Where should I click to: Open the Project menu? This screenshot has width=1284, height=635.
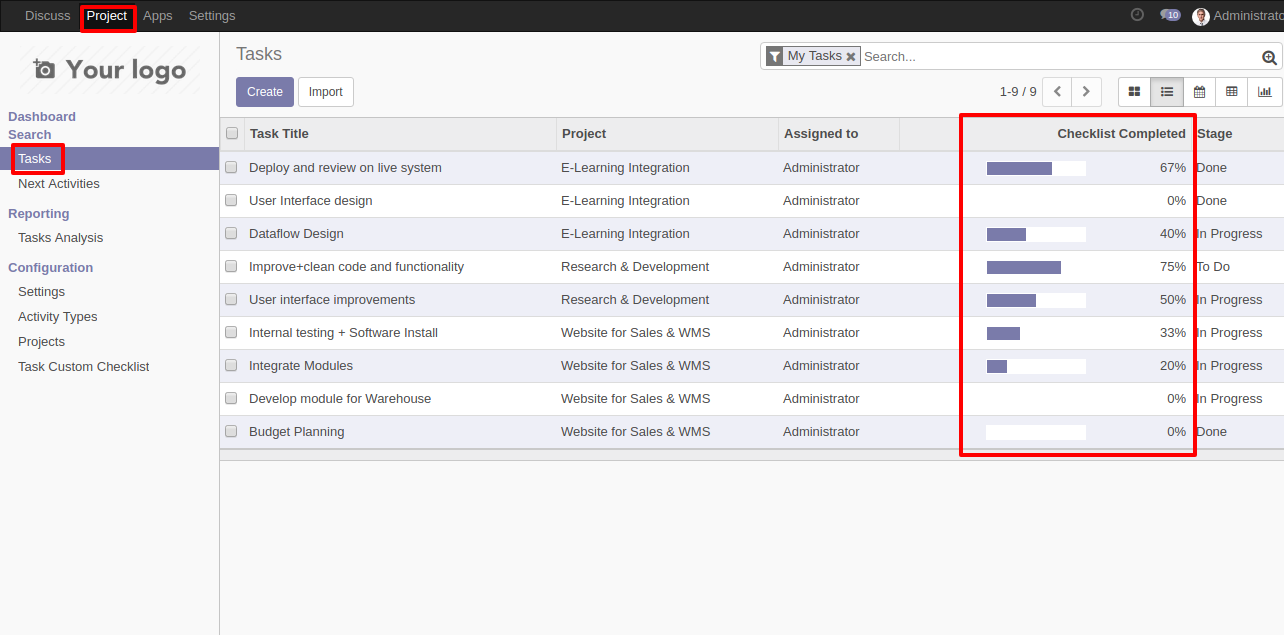point(107,16)
